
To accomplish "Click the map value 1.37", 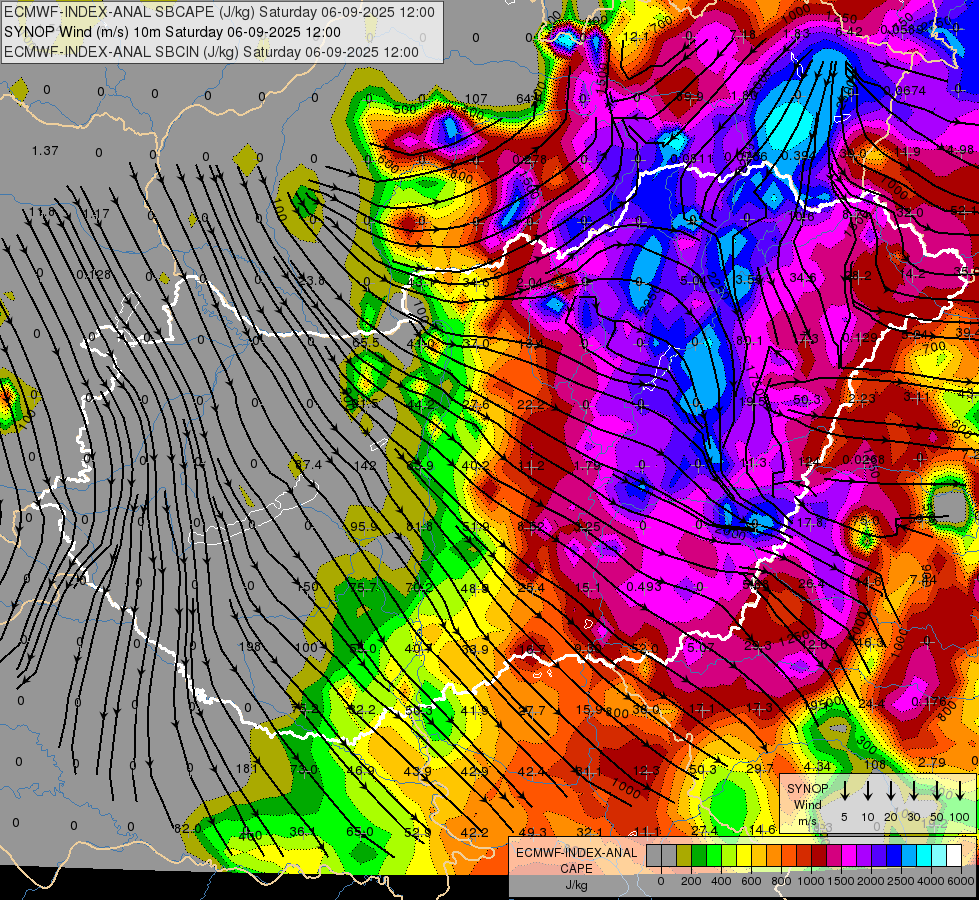I will point(45,151).
